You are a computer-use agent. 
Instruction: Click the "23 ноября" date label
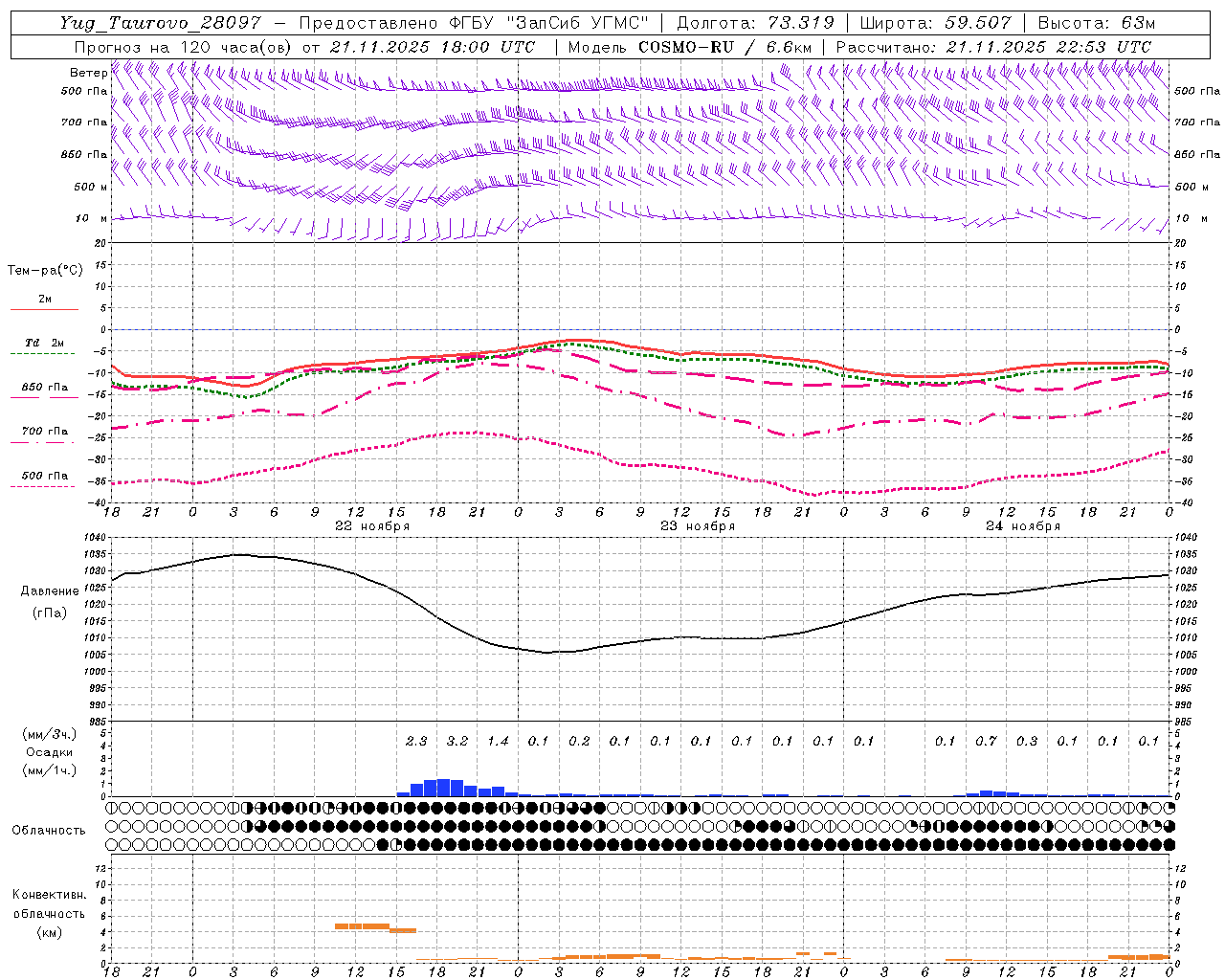click(698, 526)
